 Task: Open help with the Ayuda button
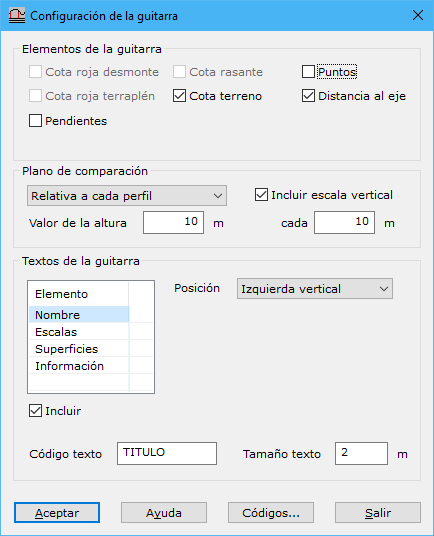click(164, 512)
